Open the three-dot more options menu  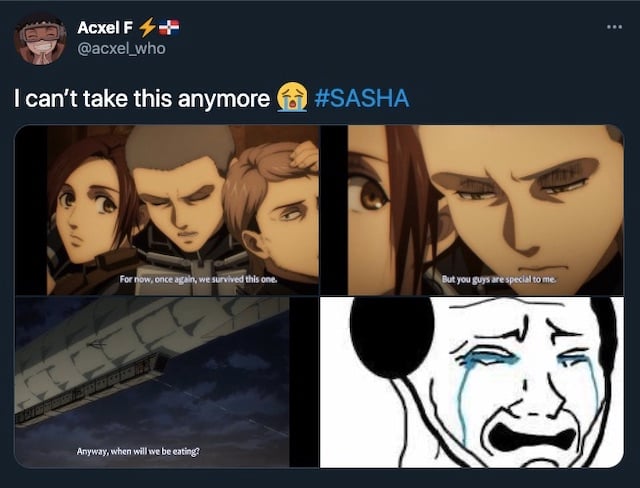[x=614, y=27]
